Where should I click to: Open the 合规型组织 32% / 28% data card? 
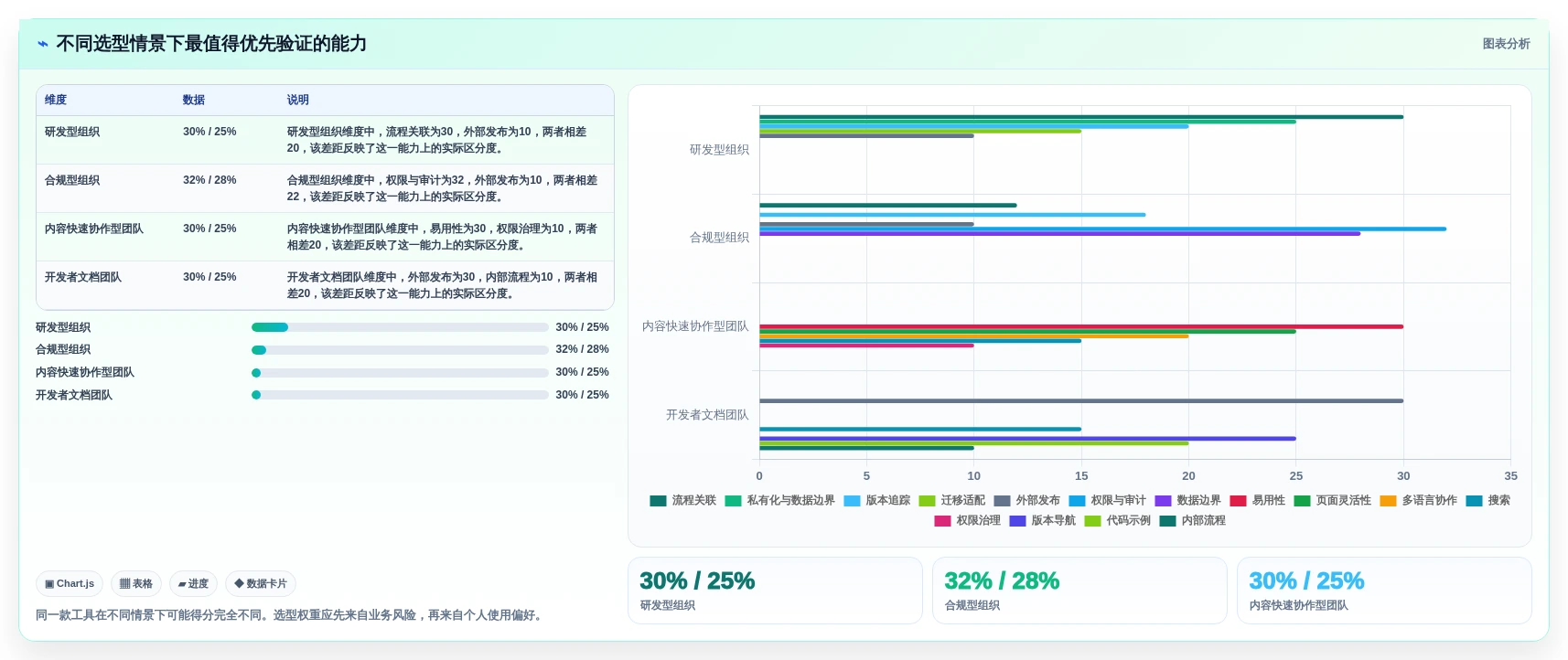pyautogui.click(x=1079, y=591)
